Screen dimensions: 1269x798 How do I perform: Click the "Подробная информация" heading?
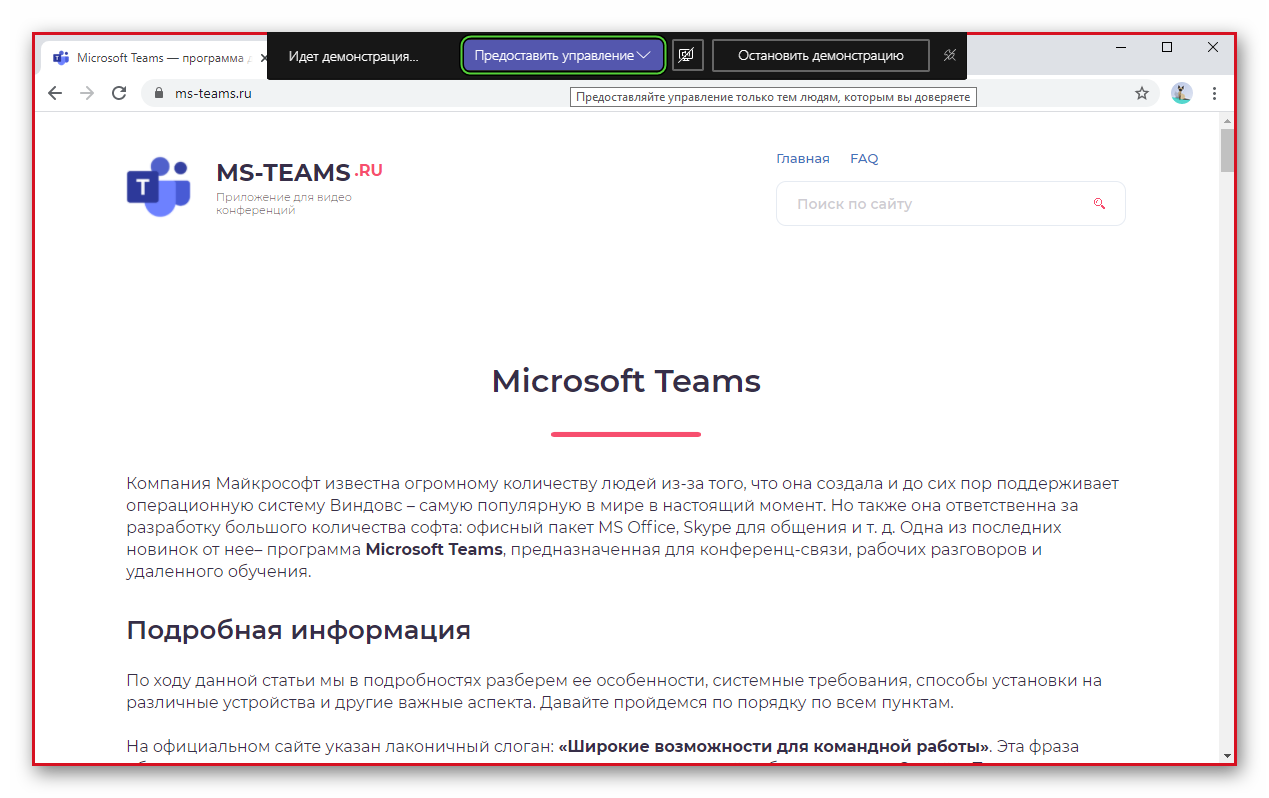(298, 631)
